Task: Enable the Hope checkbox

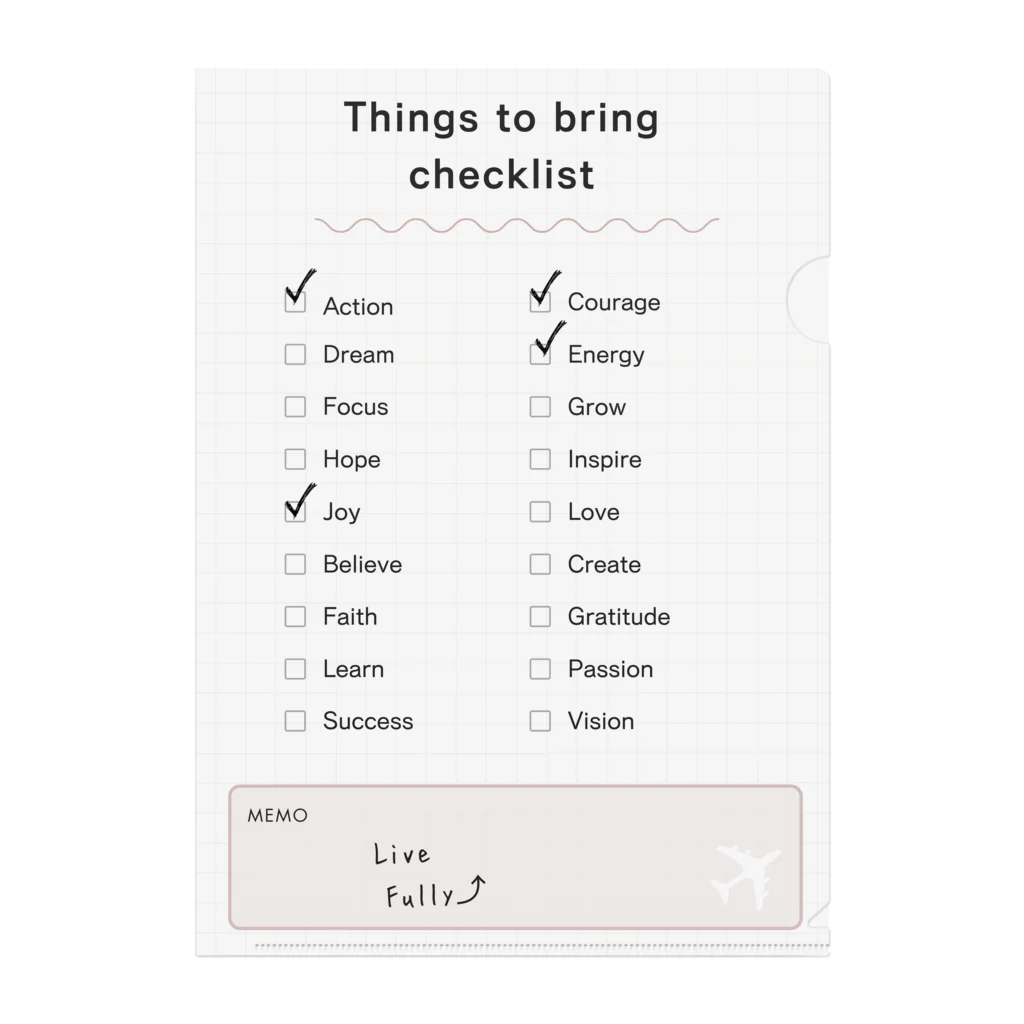Action: (x=295, y=459)
